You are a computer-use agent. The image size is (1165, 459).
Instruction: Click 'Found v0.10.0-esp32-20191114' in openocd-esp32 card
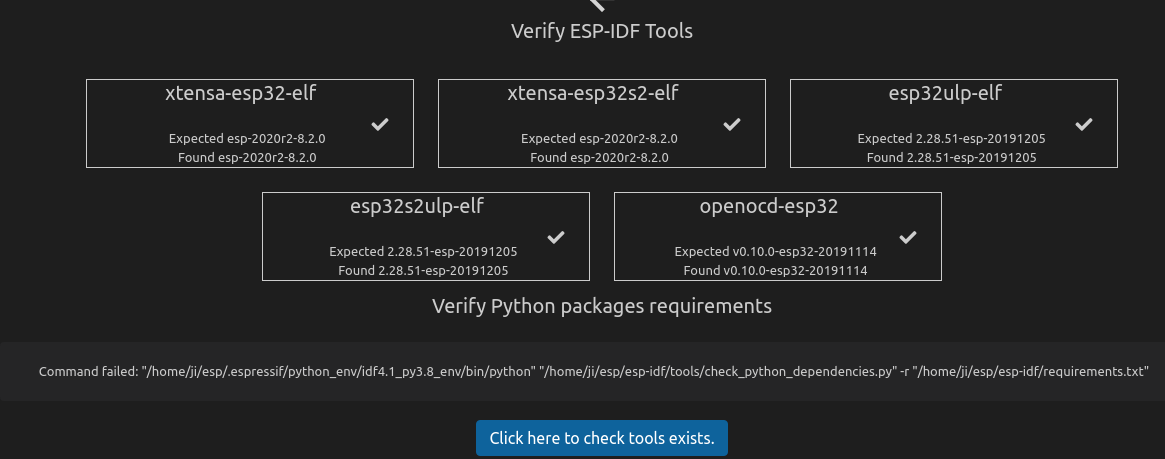[x=776, y=270]
